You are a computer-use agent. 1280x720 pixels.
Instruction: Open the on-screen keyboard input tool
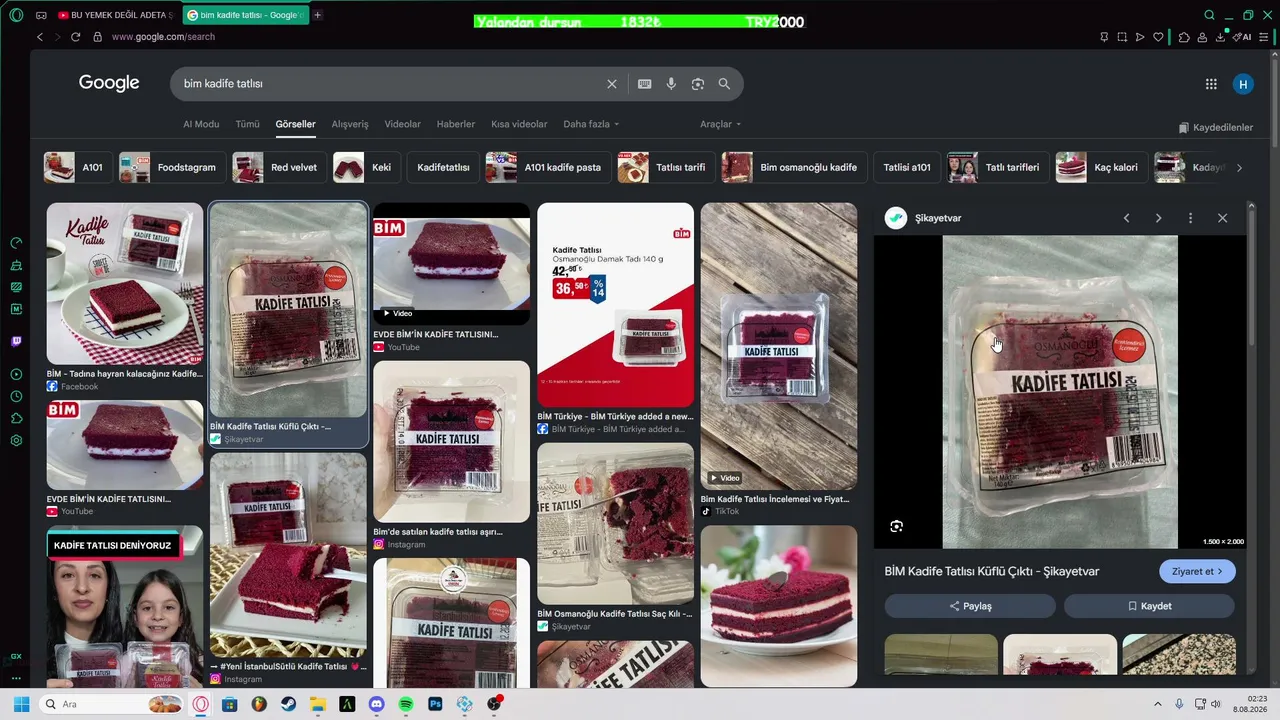click(645, 84)
